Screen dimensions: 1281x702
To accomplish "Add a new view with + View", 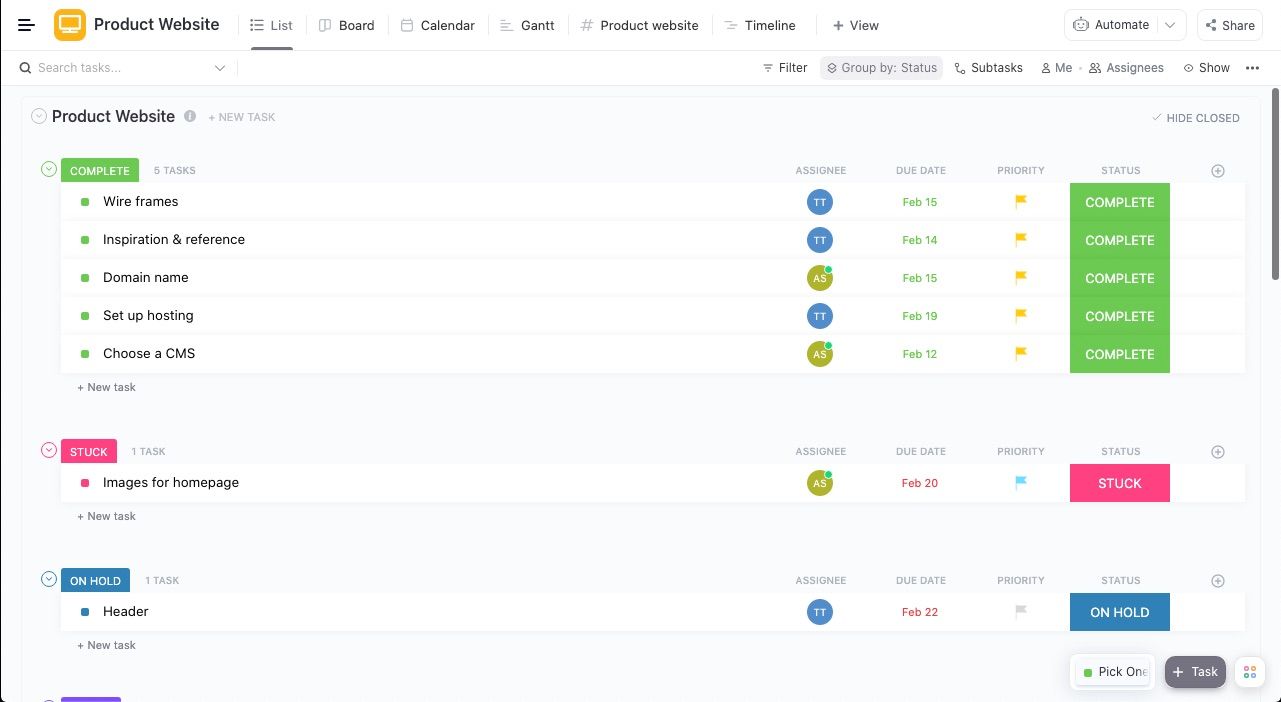I will coord(856,25).
